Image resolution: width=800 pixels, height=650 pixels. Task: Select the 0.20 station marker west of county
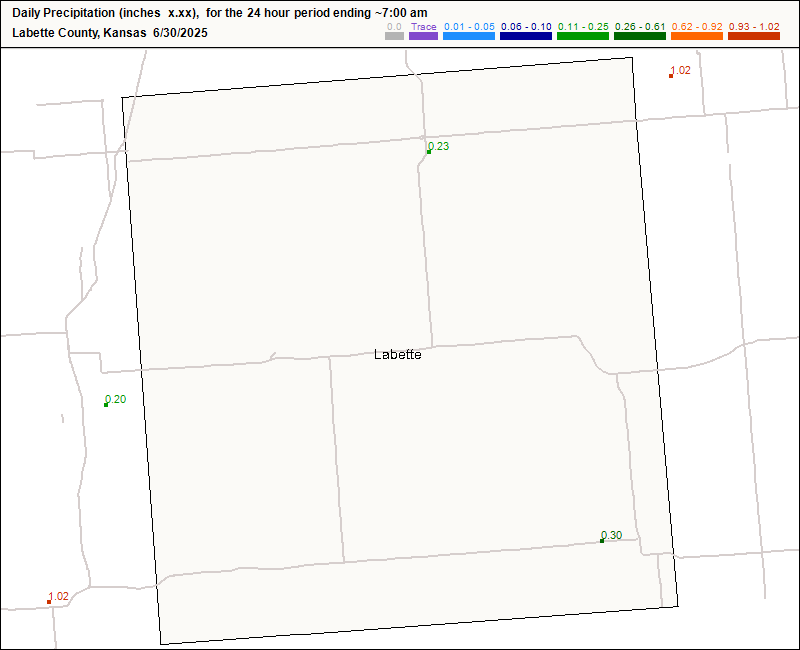click(106, 405)
